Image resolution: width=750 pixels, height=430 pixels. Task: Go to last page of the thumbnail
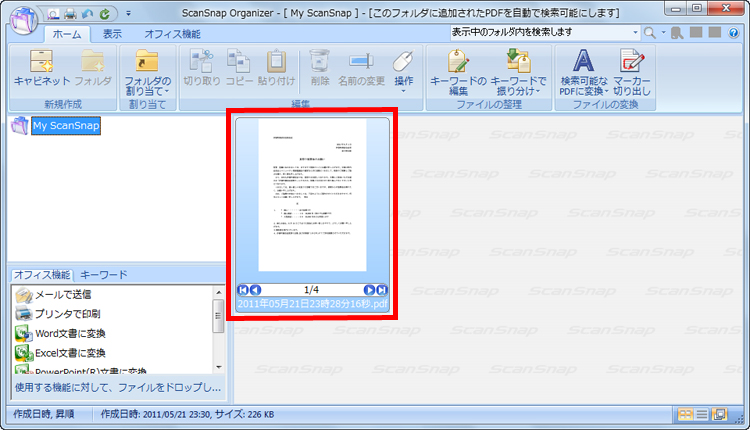coord(381,290)
